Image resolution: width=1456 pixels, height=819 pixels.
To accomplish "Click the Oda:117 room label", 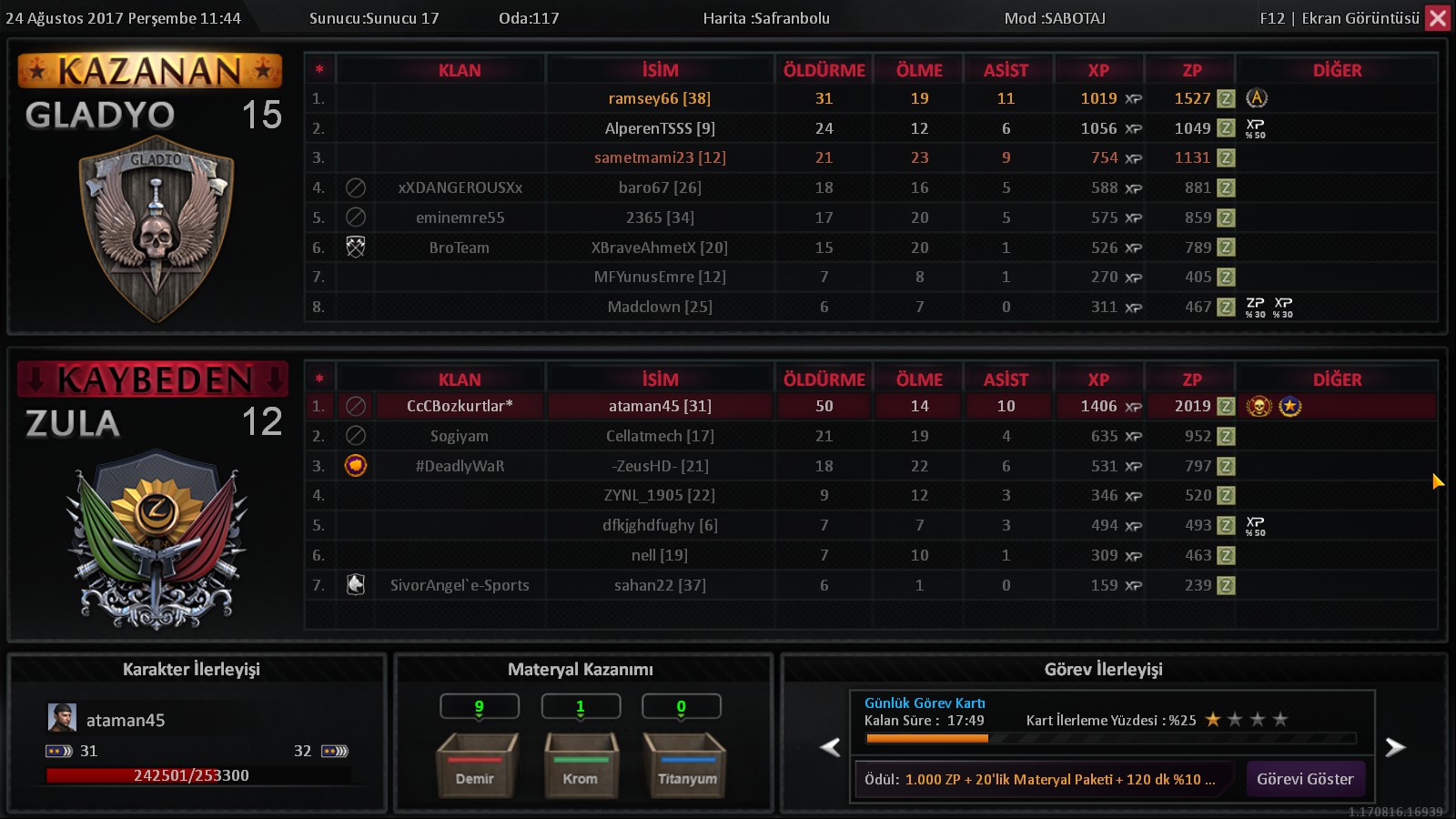I will pyautogui.click(x=529, y=18).
